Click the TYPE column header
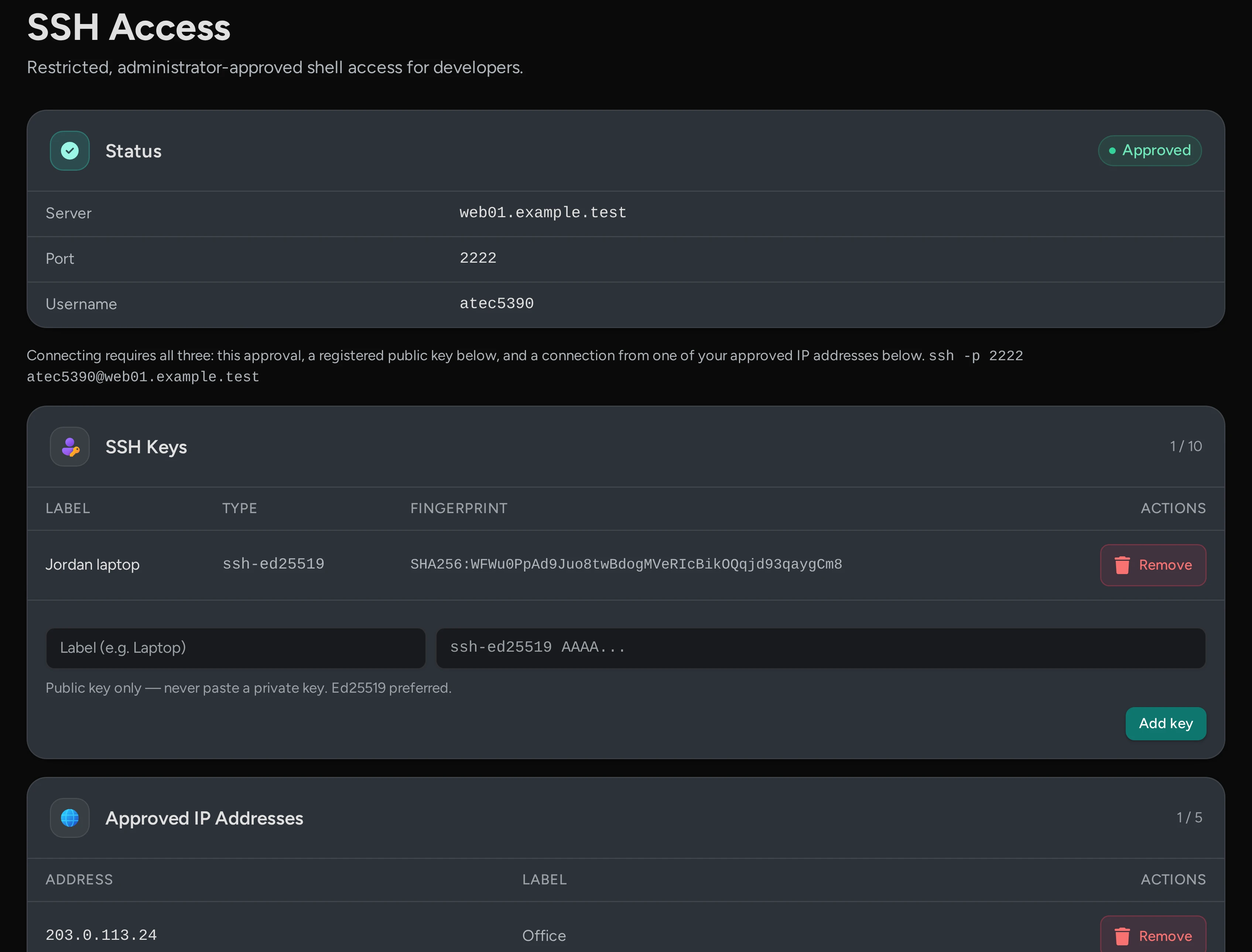This screenshot has height=952, width=1252. click(x=240, y=508)
